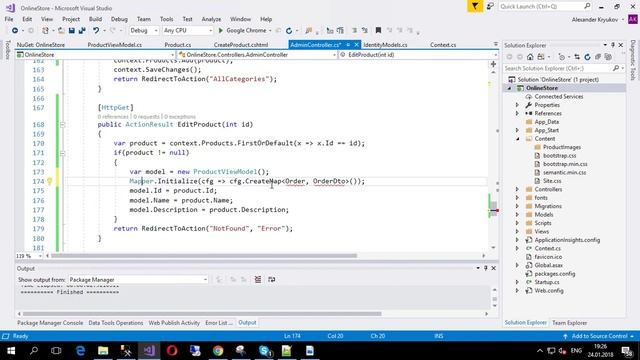Viewport: 640px width, 360px height.
Task: Open the Error List tab
Action: pyautogui.click(x=219, y=323)
